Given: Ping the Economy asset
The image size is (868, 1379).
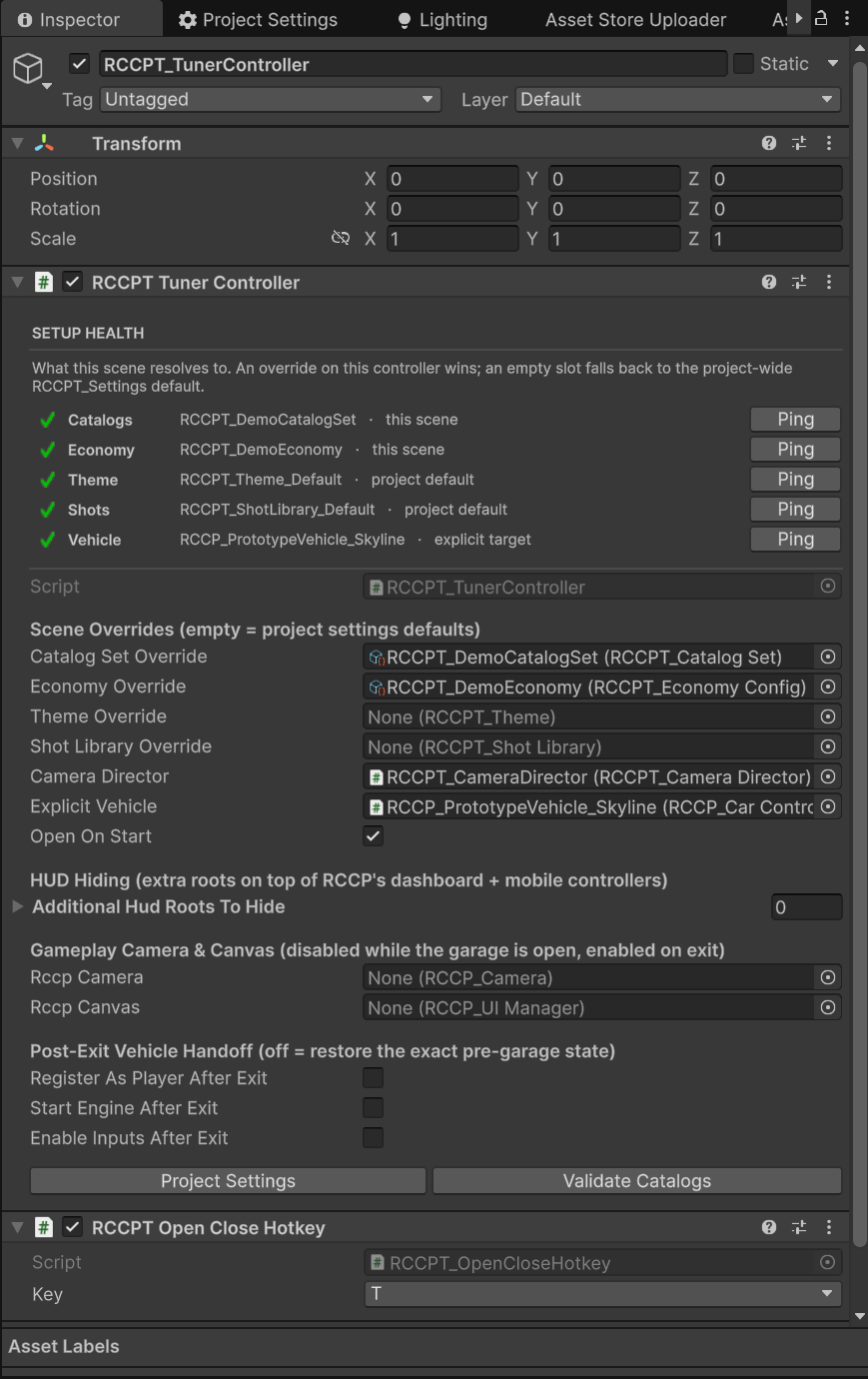Looking at the screenshot, I should pos(795,449).
